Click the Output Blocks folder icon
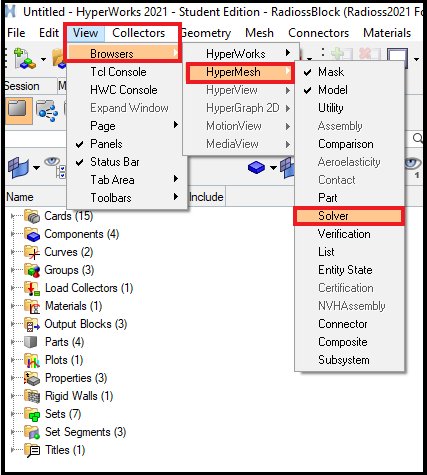Viewport: 427px width, 475px height. [x=32, y=324]
